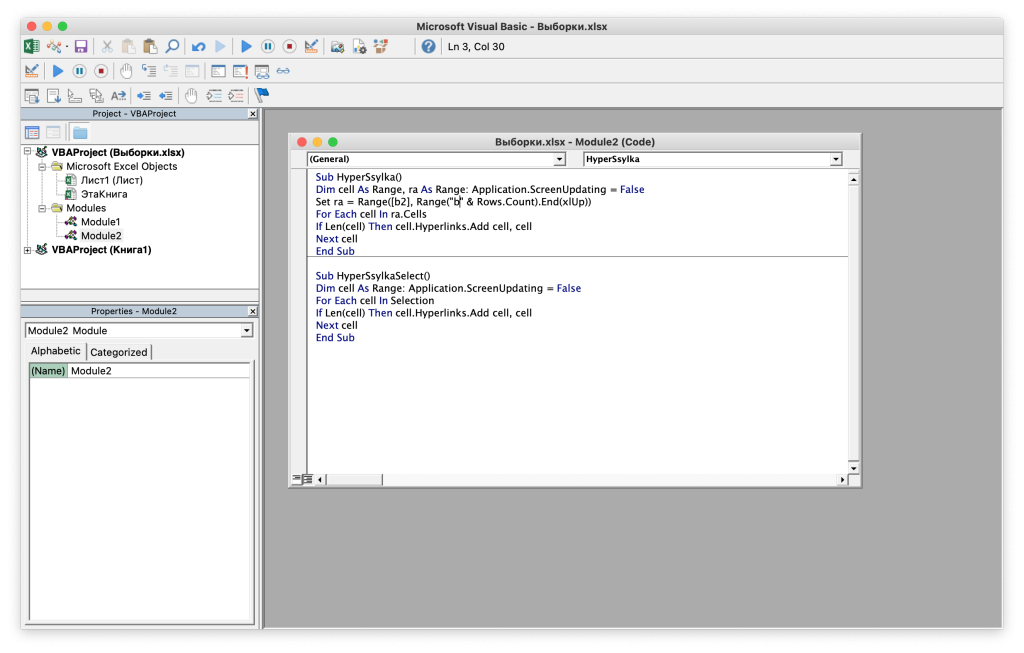Screen dimensions: 1024x653
Task: Open the Project Explorer icon
Action: tap(338, 46)
